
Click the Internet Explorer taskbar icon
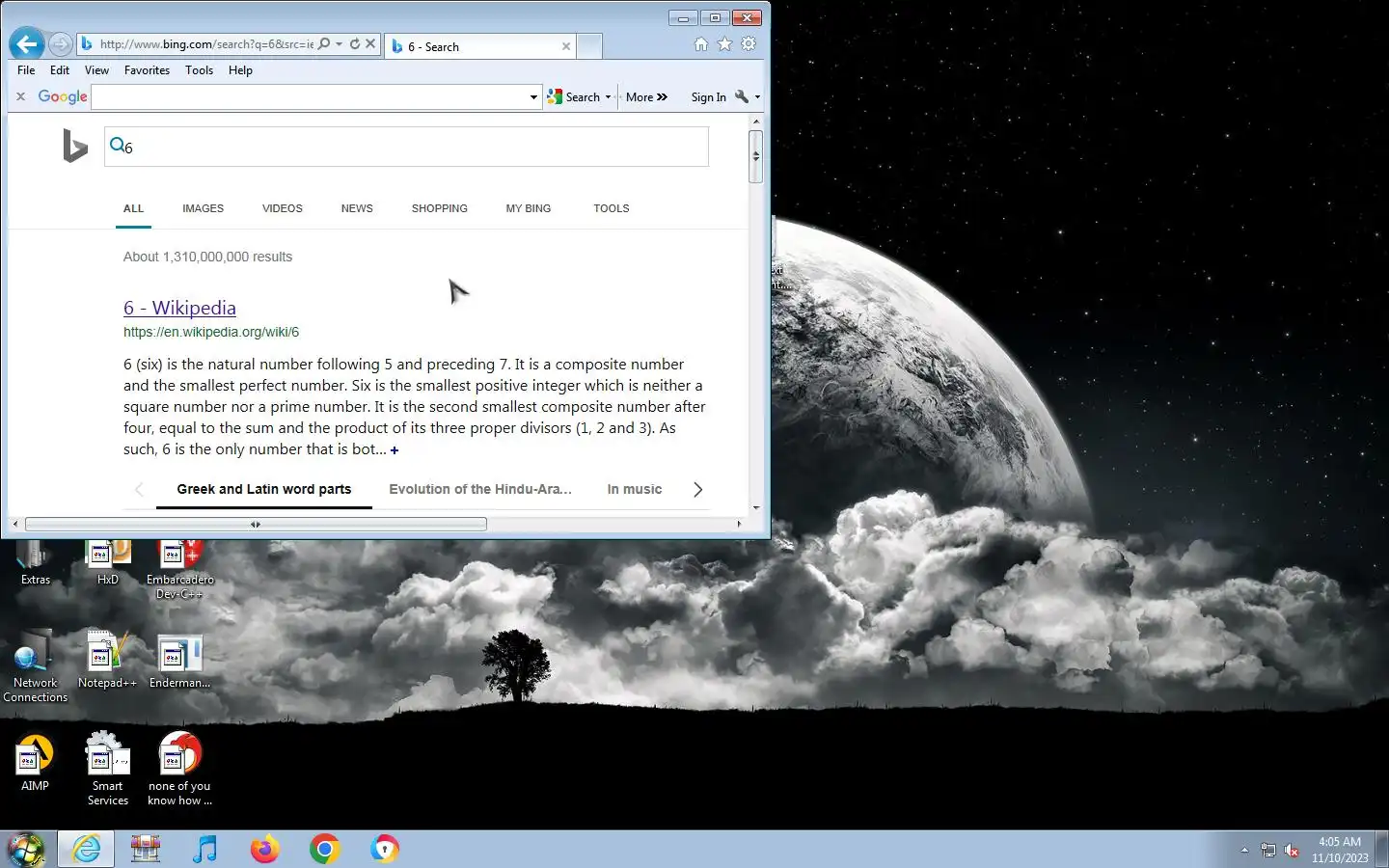point(86,849)
